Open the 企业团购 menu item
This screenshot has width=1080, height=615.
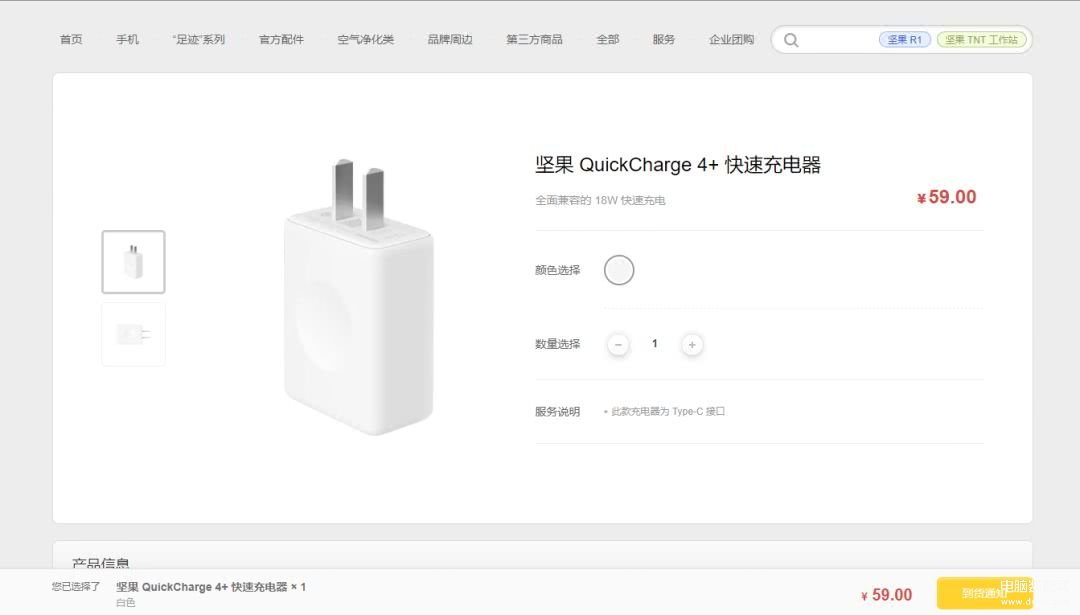731,40
